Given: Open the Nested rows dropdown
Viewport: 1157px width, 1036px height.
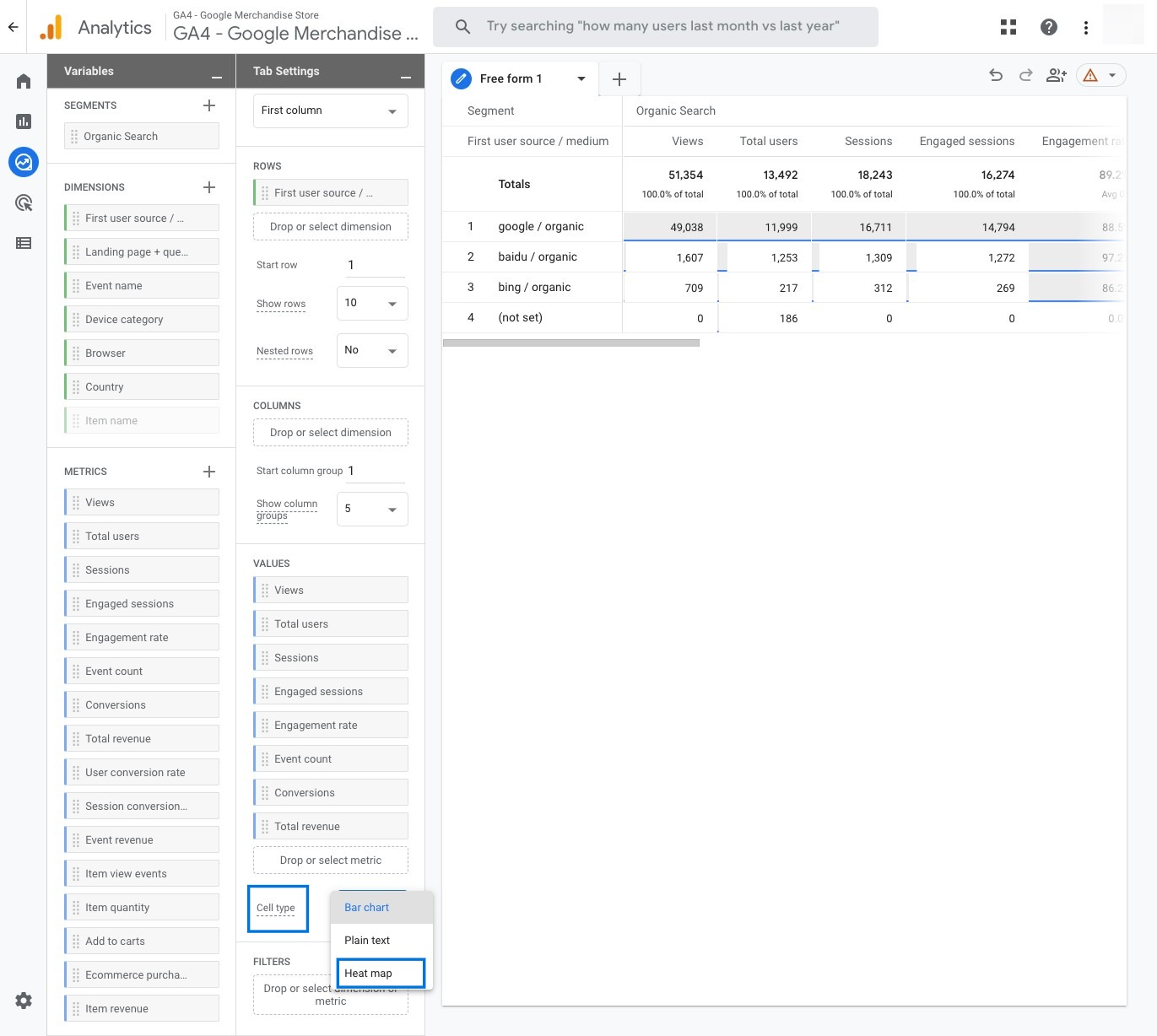Looking at the screenshot, I should tap(372, 350).
